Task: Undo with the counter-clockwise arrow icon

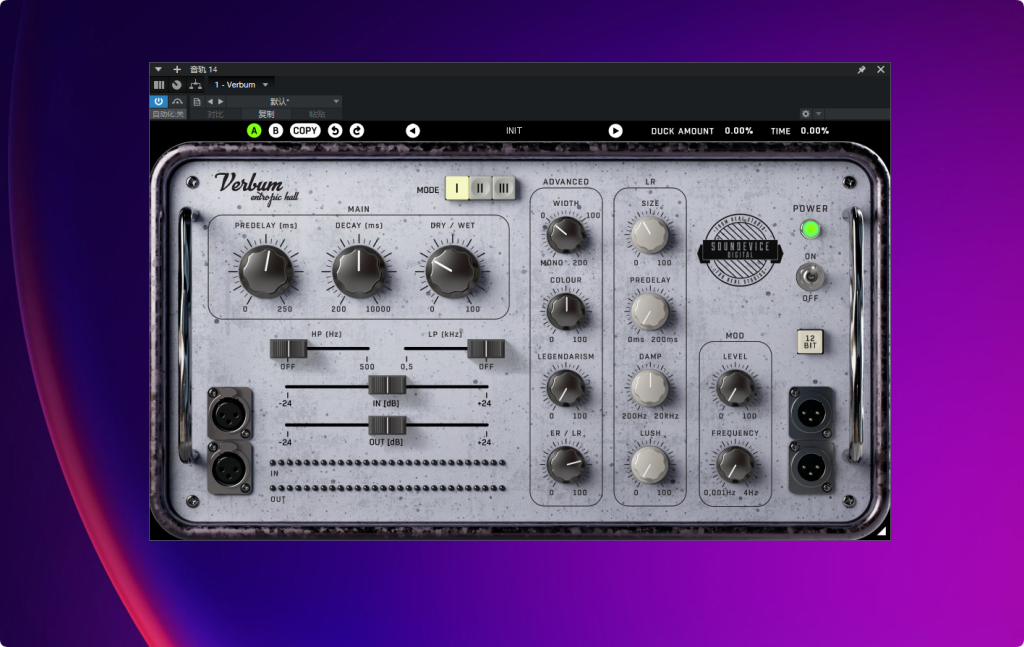Action: tap(335, 131)
